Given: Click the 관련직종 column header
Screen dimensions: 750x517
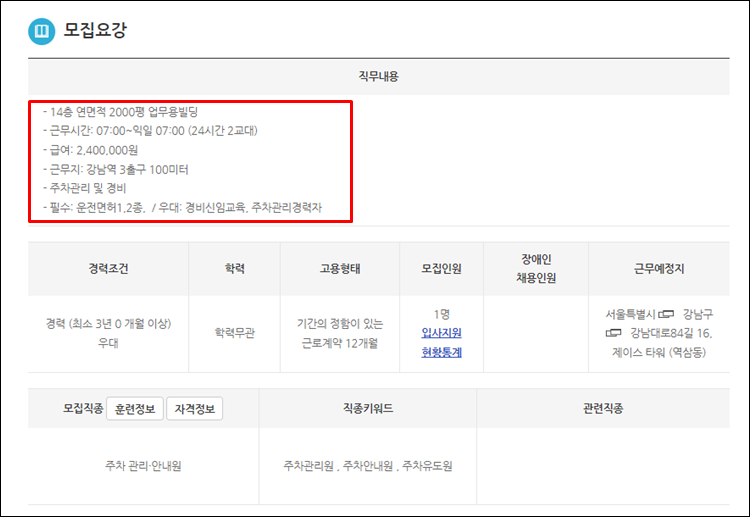Looking at the screenshot, I should (x=603, y=409).
